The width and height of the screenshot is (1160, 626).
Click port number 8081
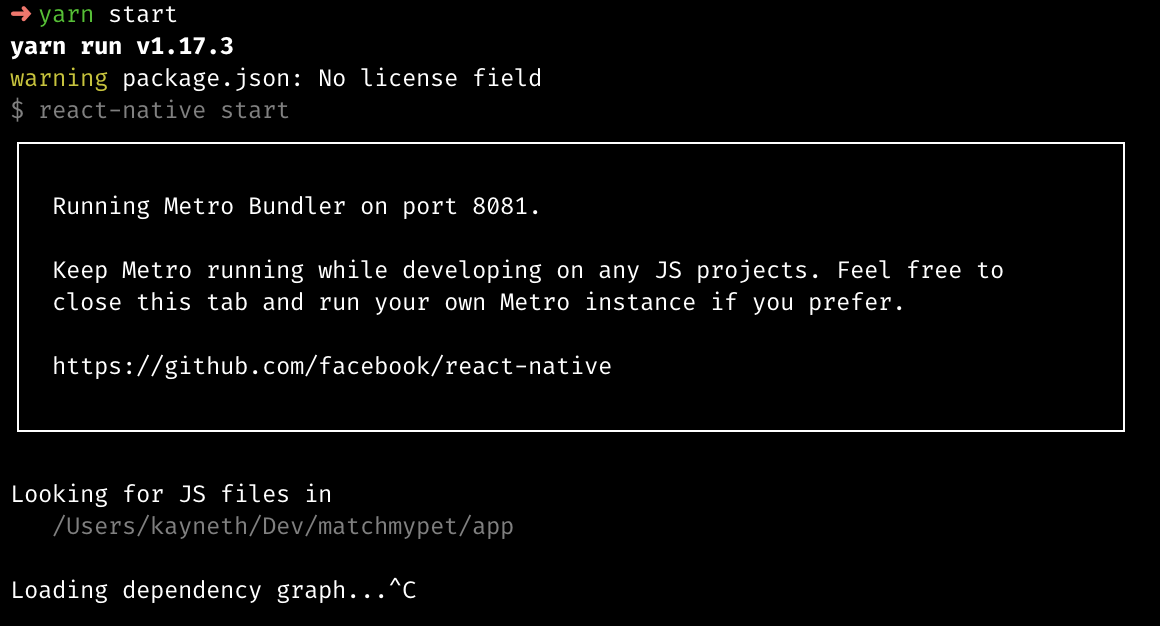click(x=500, y=206)
